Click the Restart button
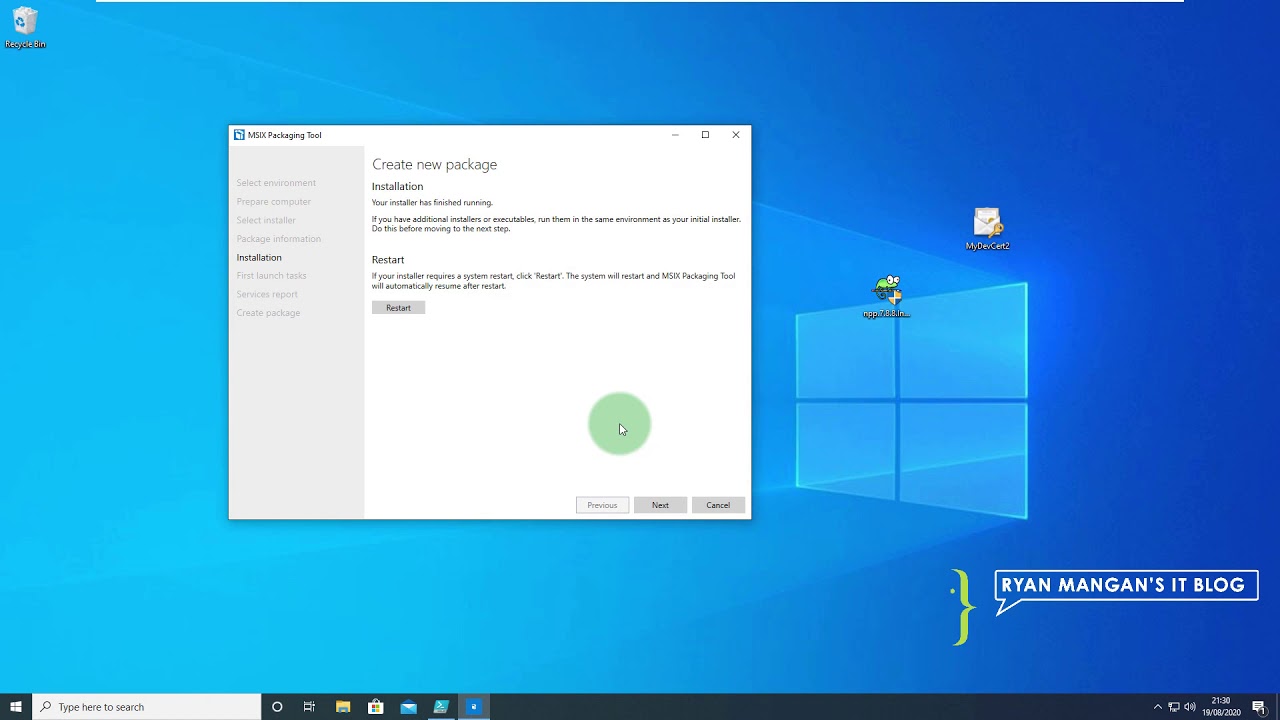1280x720 pixels. click(x=398, y=308)
